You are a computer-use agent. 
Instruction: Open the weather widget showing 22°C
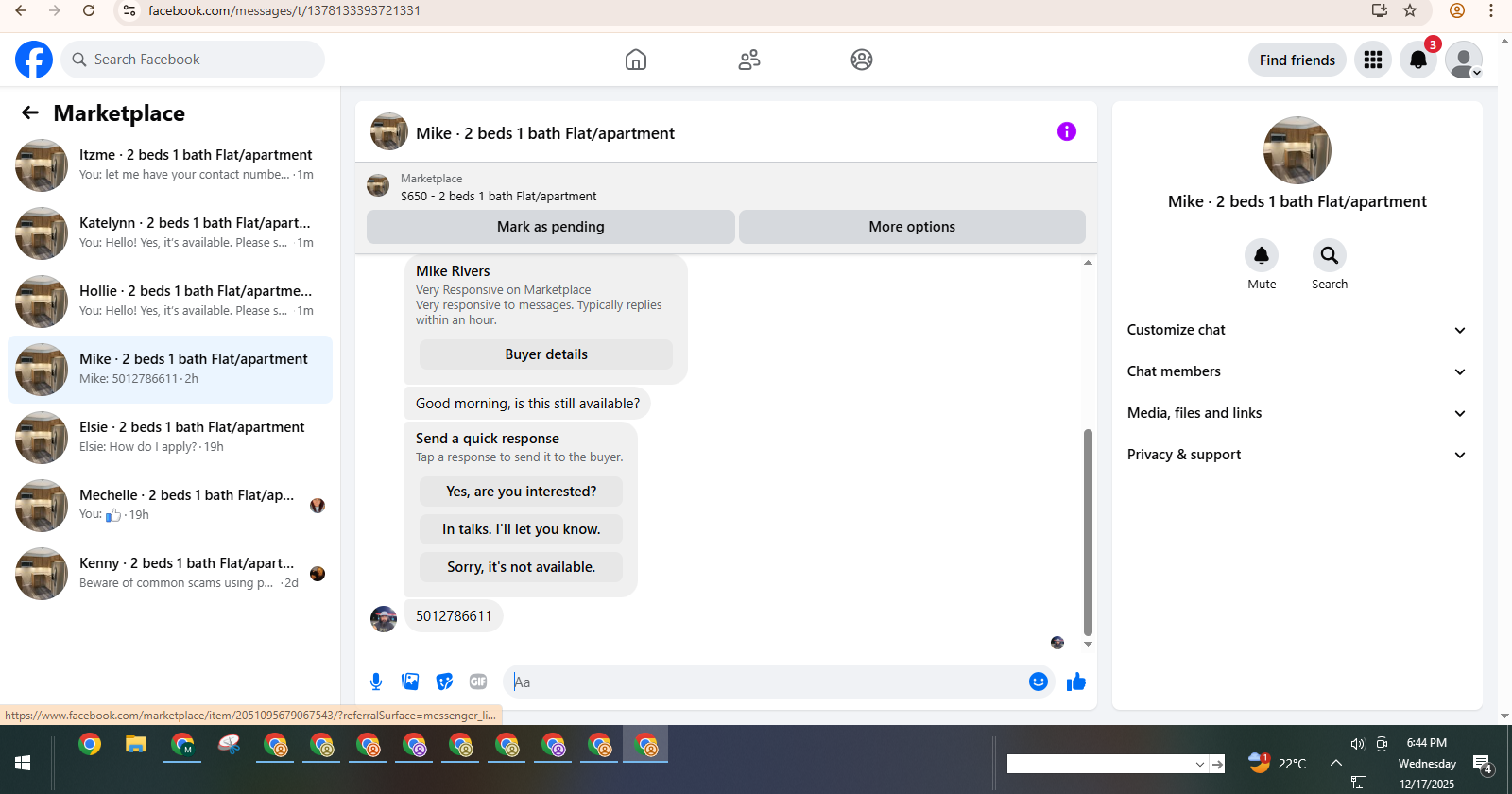pyautogui.click(x=1278, y=763)
